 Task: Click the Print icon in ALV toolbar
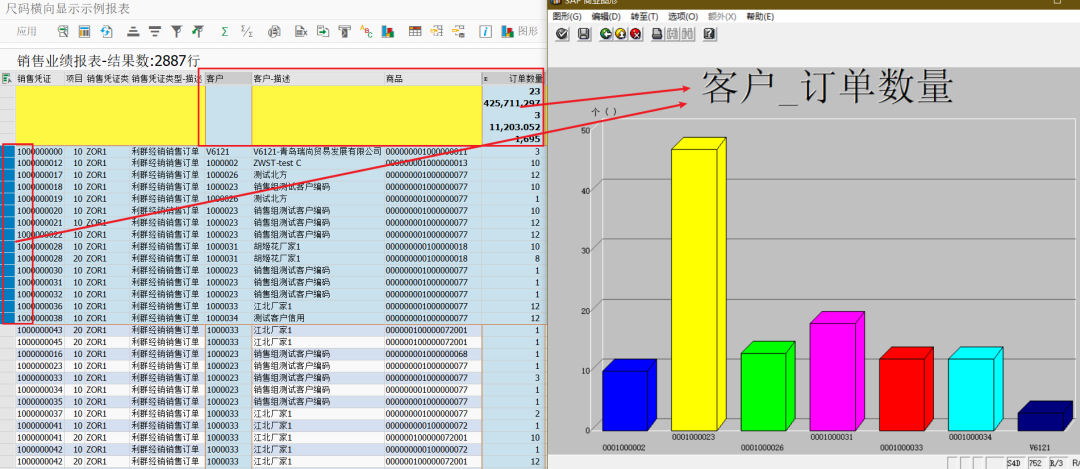(274, 31)
